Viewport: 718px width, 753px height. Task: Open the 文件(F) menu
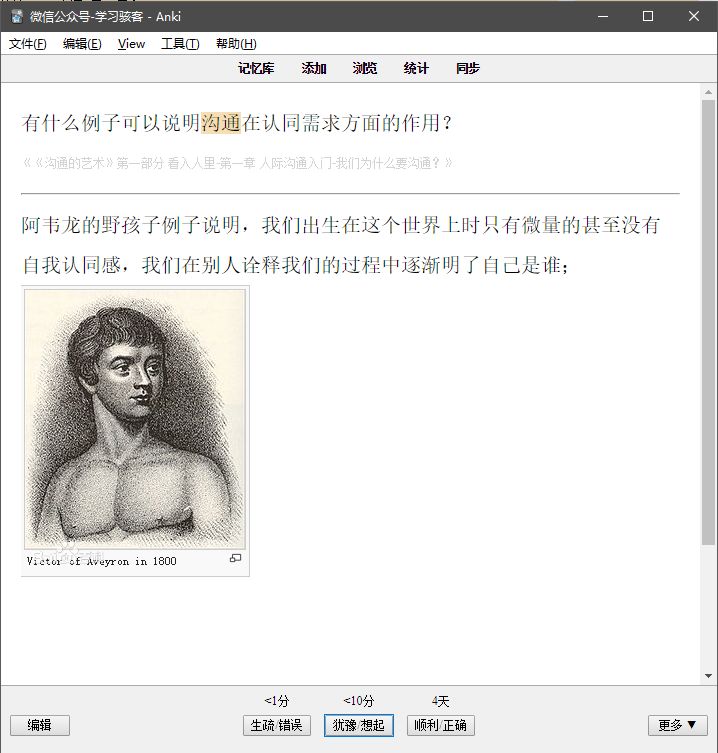[27, 44]
